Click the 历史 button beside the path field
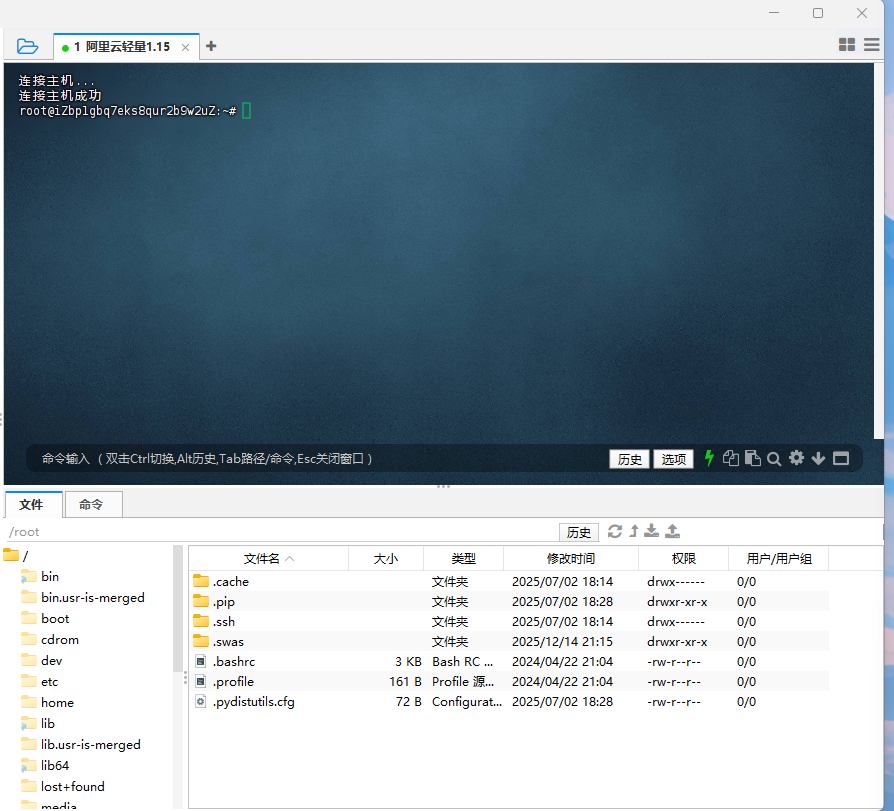894x811 pixels. click(579, 532)
